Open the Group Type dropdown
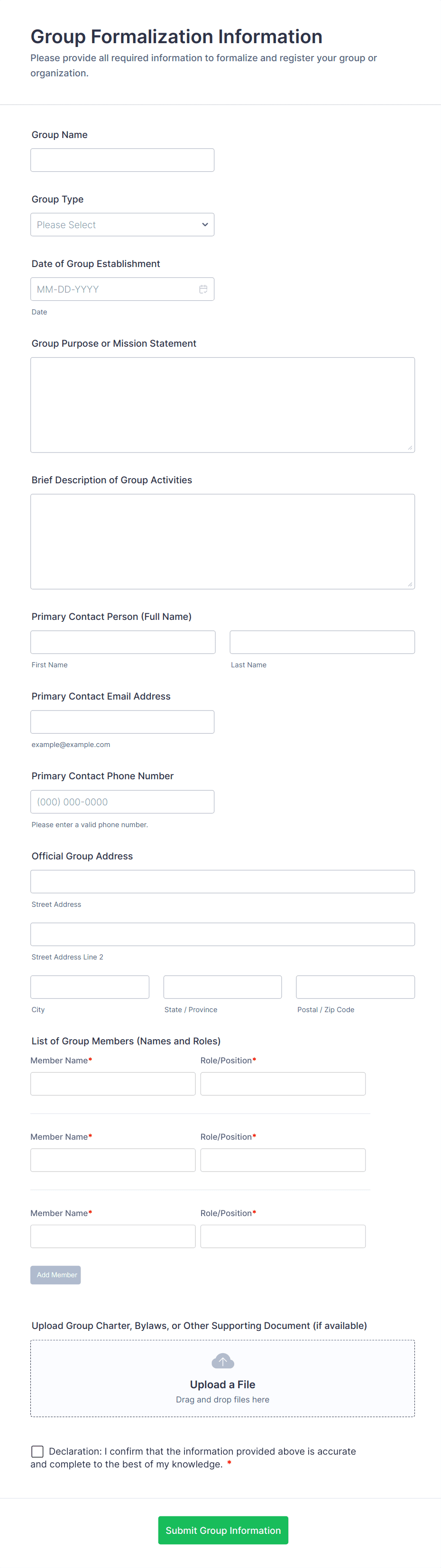 122,225
